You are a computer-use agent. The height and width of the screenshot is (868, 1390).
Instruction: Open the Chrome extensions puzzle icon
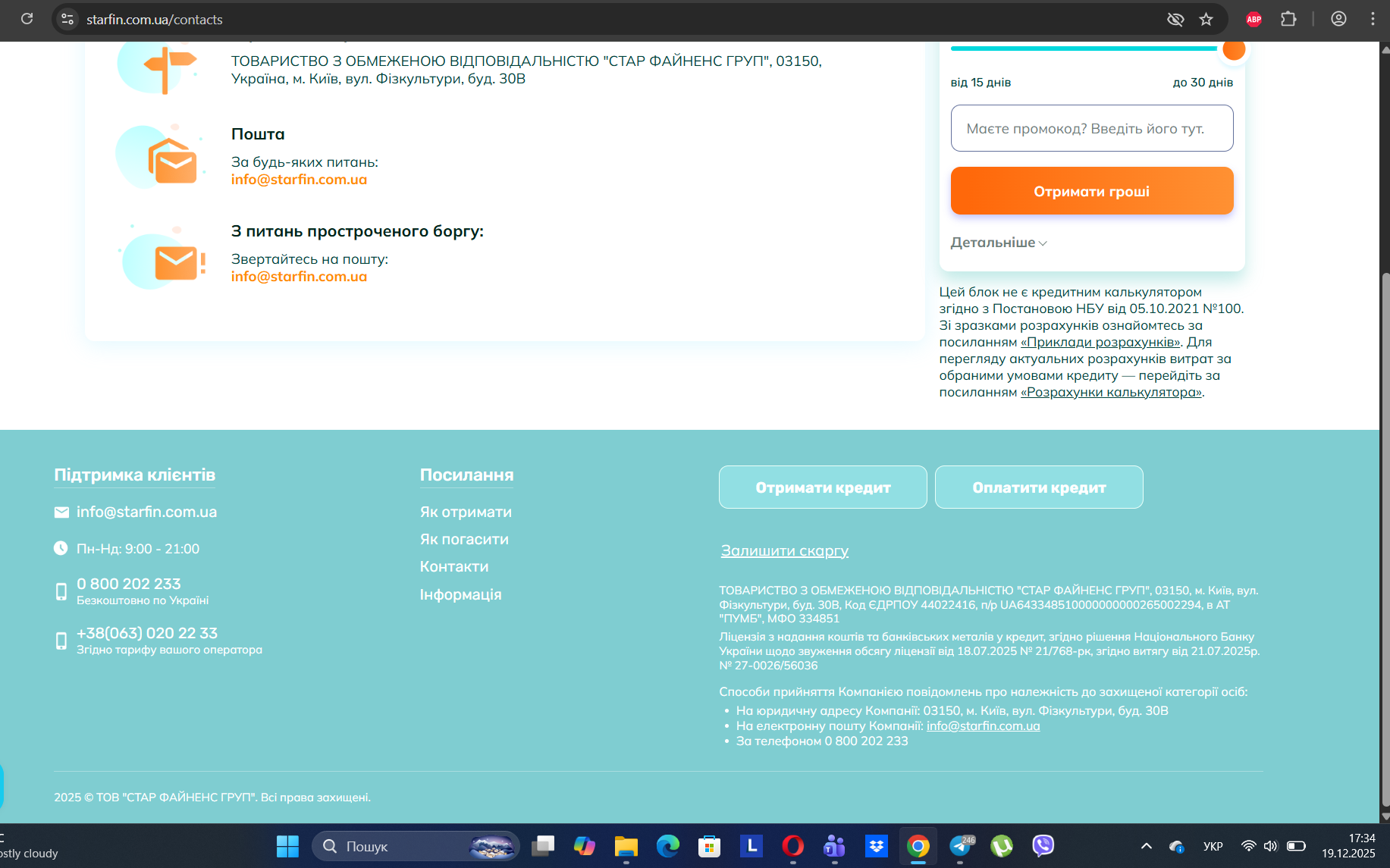point(1288,19)
